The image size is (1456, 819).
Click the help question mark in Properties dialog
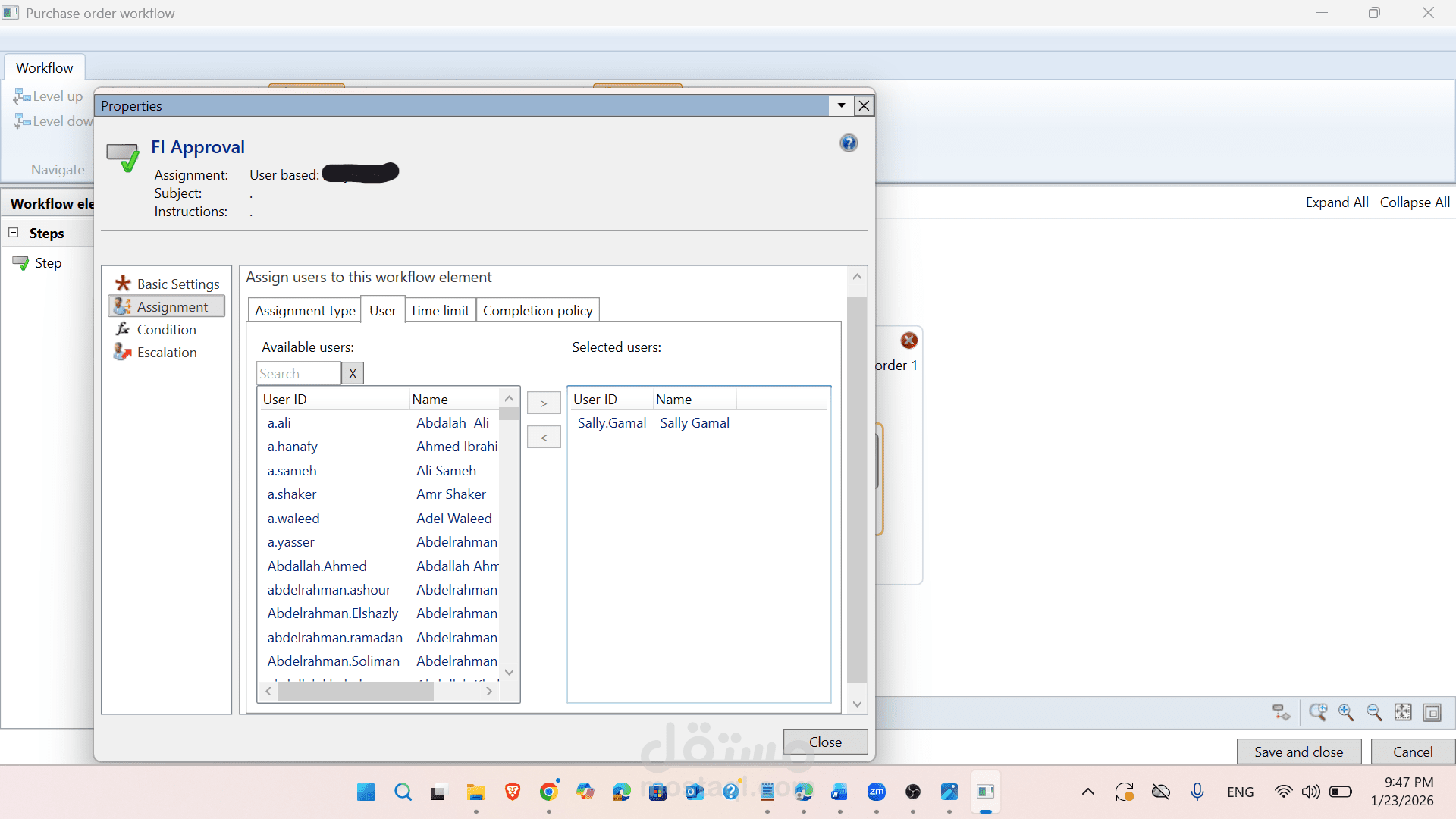[848, 143]
